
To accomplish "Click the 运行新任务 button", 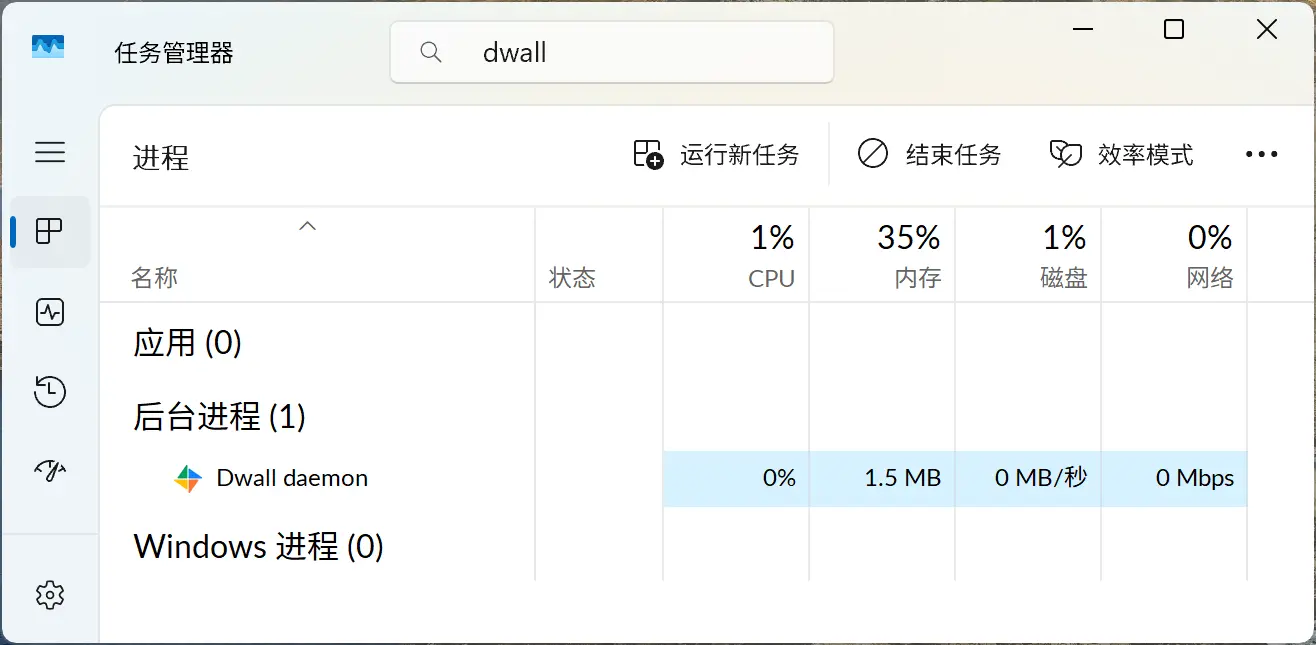I will [718, 154].
